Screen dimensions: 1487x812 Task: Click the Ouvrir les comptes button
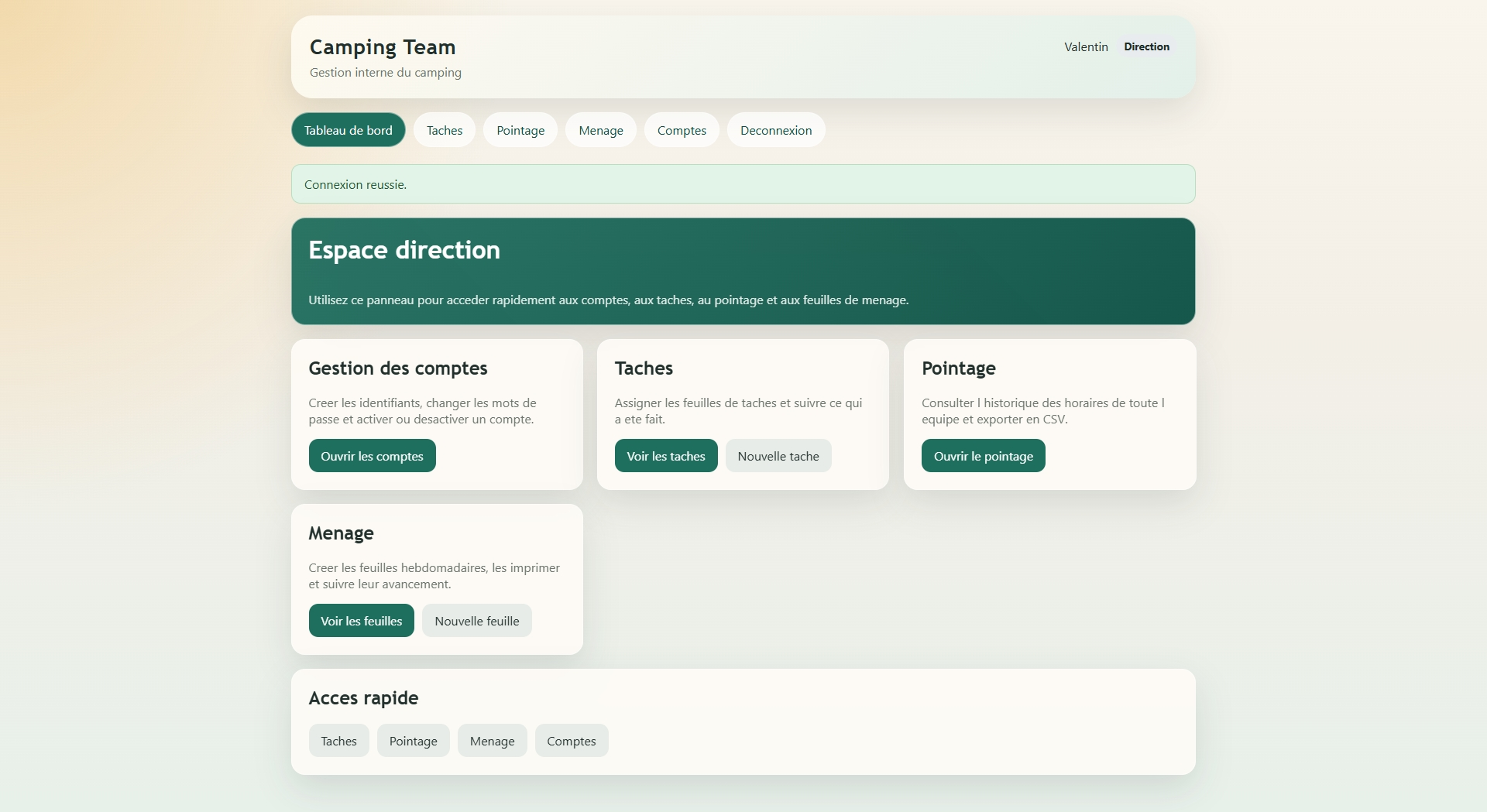(373, 455)
